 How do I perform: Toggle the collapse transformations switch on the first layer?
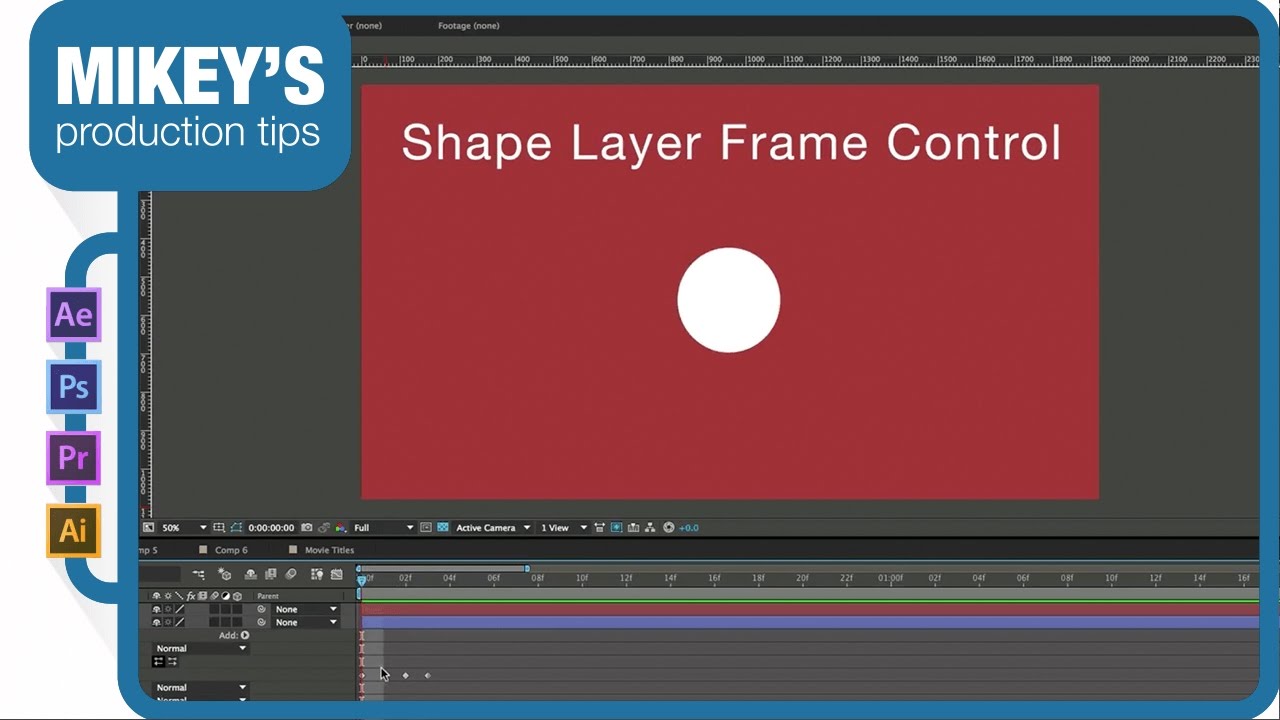pyautogui.click(x=168, y=609)
